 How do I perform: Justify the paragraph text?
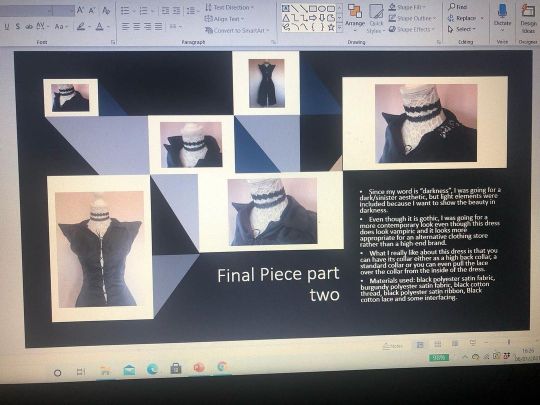tap(158, 26)
